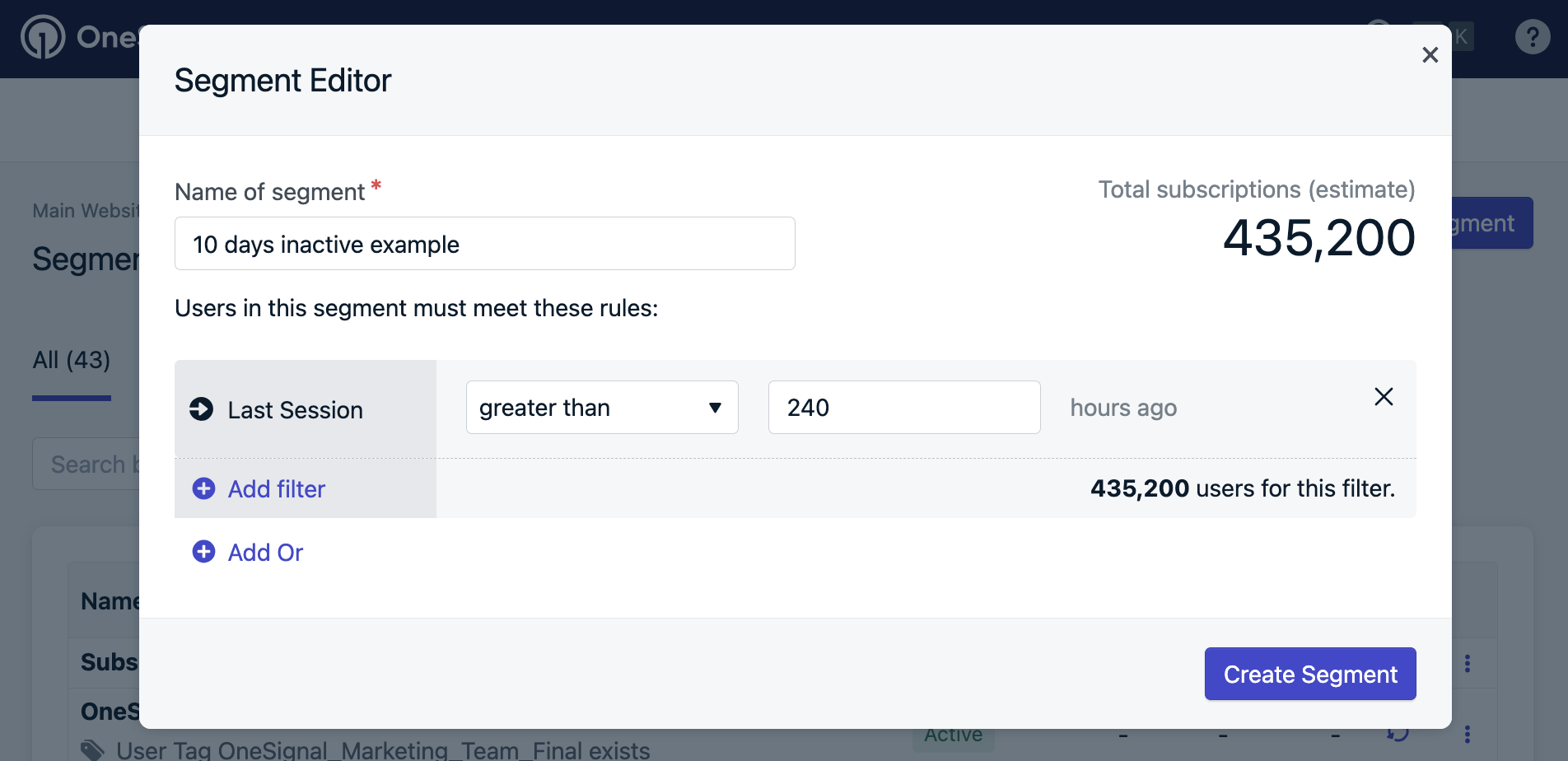The height and width of the screenshot is (761, 1568).
Task: Edit the segment name field
Action: (x=485, y=244)
